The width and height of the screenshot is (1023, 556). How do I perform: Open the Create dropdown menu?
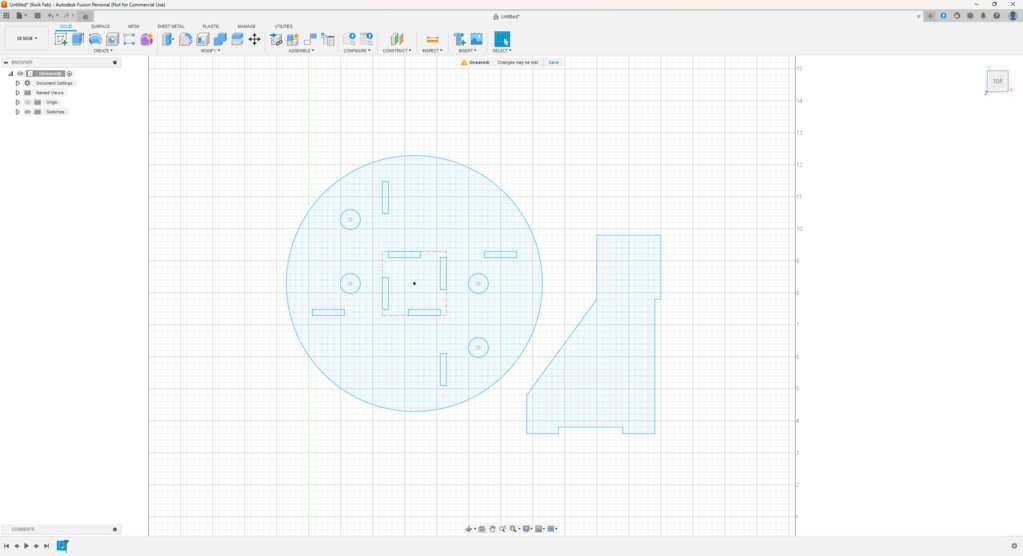click(102, 51)
